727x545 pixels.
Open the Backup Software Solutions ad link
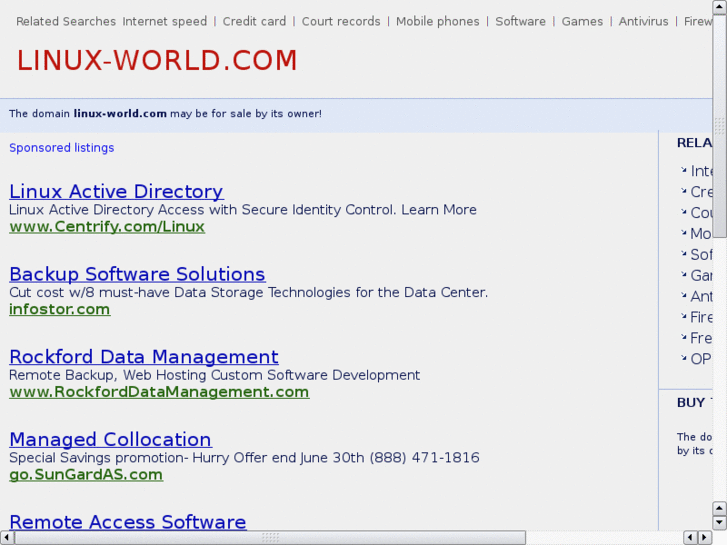coord(137,274)
